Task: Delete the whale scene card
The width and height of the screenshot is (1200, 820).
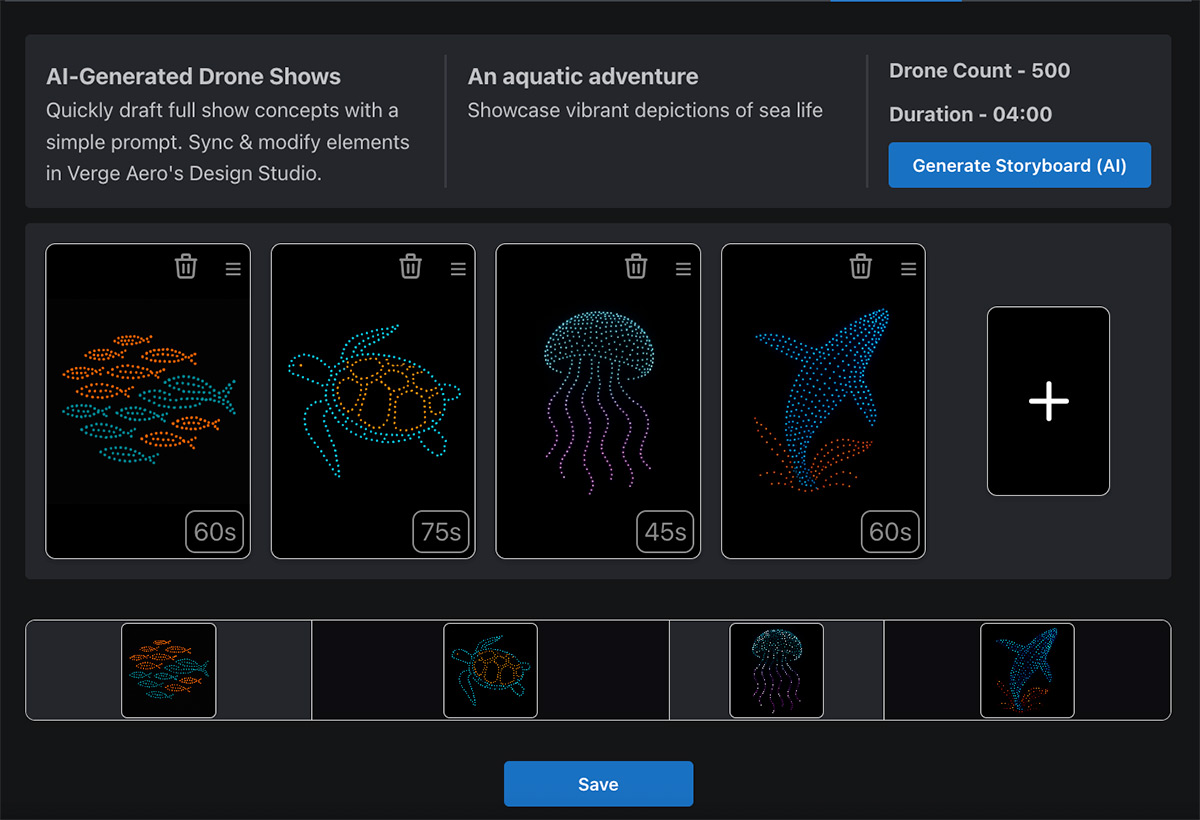Action: coord(861,266)
